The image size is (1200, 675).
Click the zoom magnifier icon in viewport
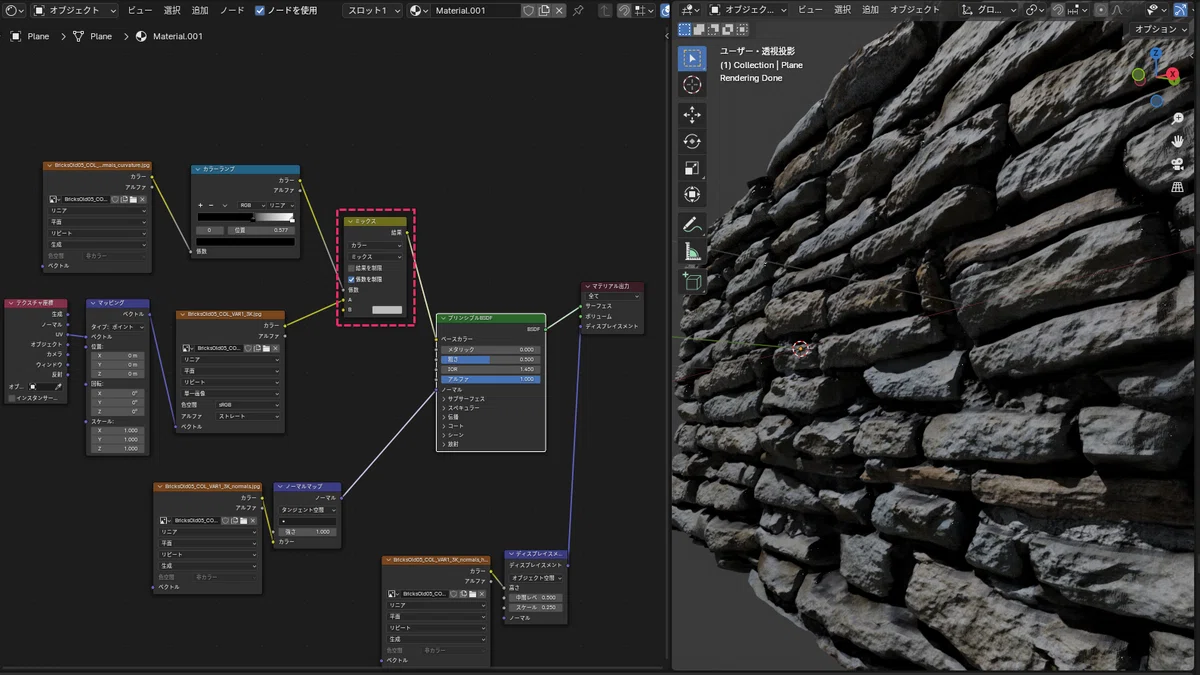coord(1178,118)
